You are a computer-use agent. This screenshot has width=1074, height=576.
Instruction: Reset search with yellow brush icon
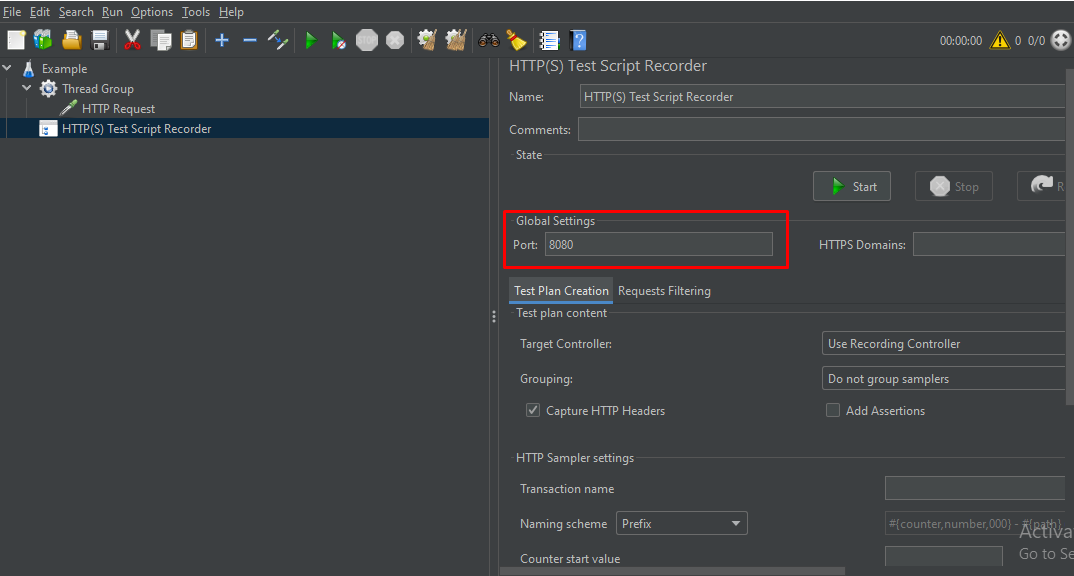point(516,40)
